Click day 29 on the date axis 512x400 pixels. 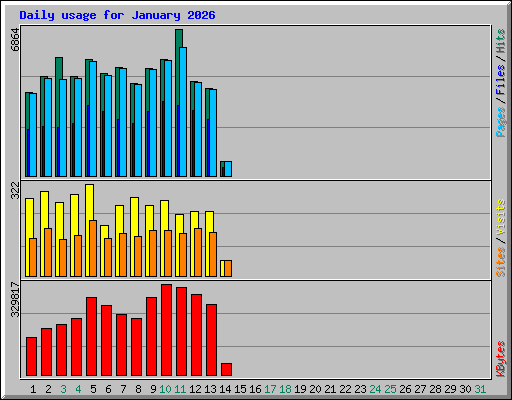450,389
